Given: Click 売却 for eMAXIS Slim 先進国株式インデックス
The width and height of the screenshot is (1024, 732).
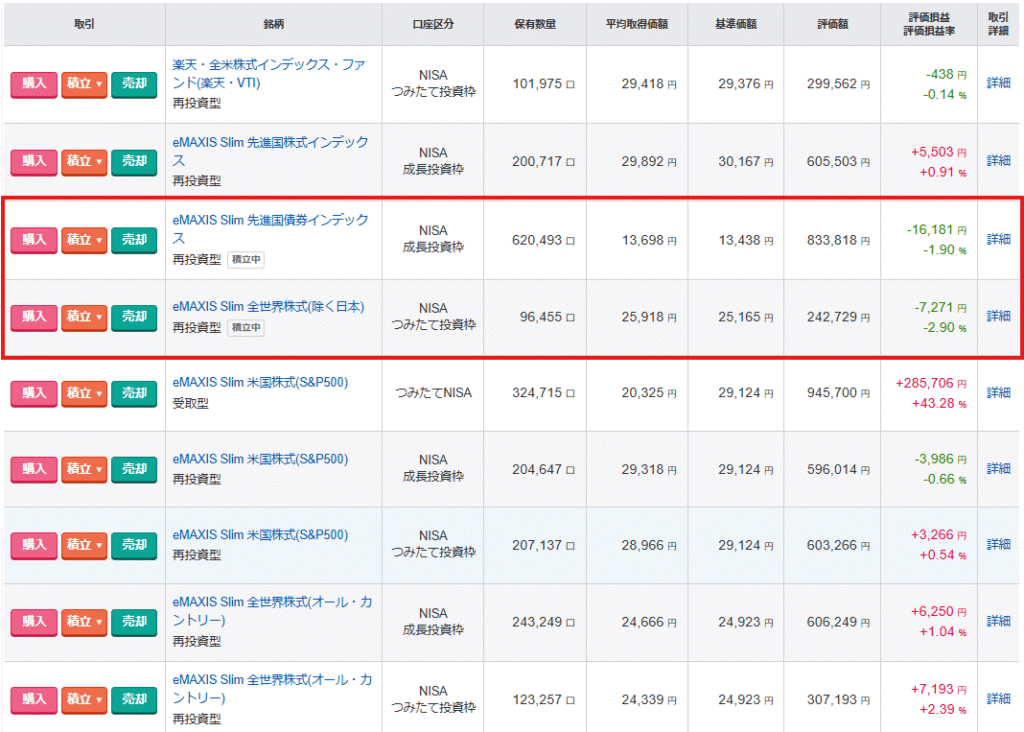Looking at the screenshot, I should pyautogui.click(x=134, y=162).
